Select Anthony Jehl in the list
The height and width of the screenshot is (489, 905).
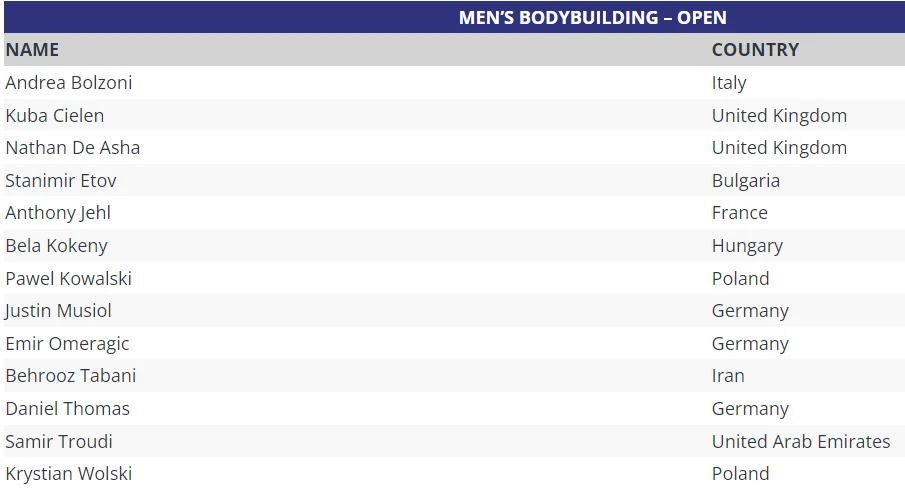(58, 213)
